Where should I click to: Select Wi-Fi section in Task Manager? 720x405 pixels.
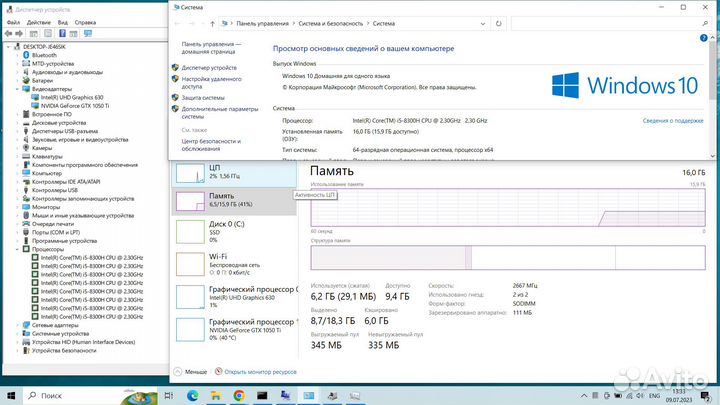234,264
